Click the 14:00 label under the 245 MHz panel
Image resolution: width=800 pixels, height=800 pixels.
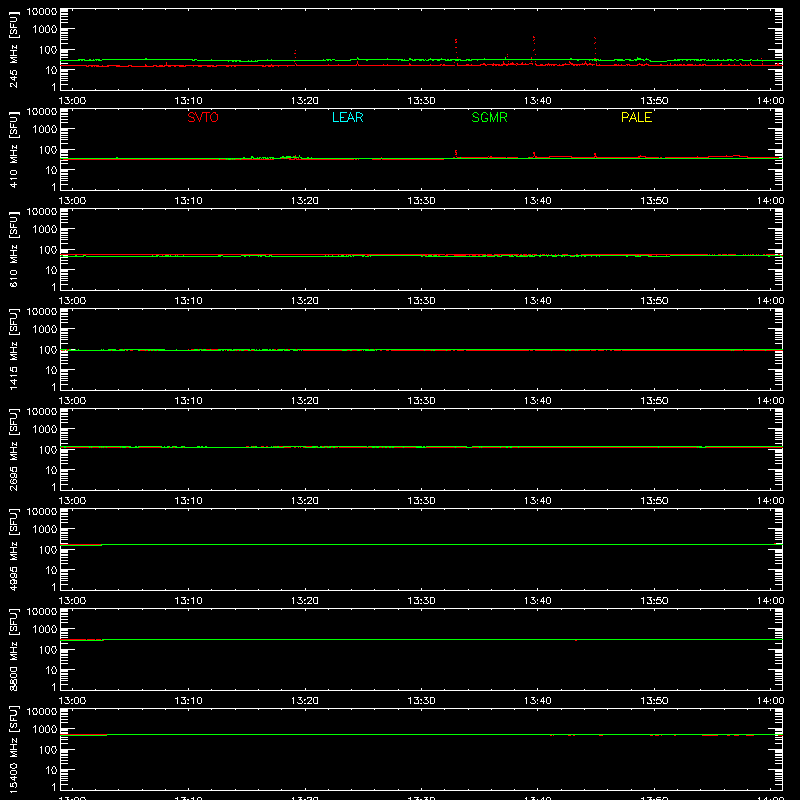770,101
